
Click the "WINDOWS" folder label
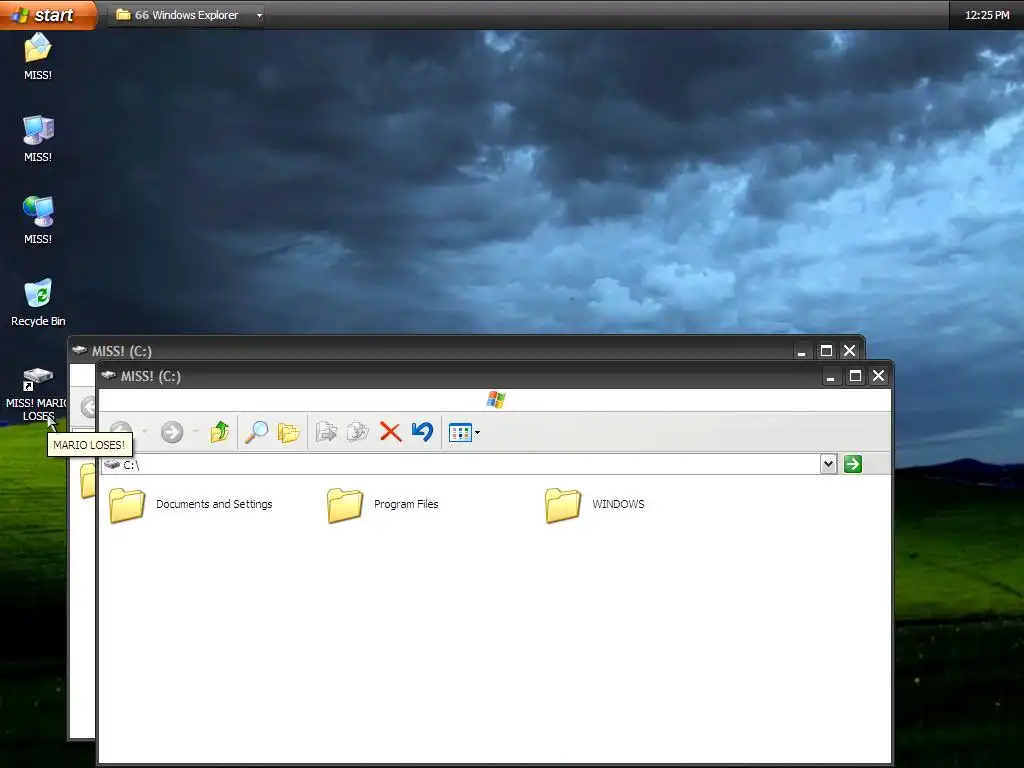[x=618, y=504]
